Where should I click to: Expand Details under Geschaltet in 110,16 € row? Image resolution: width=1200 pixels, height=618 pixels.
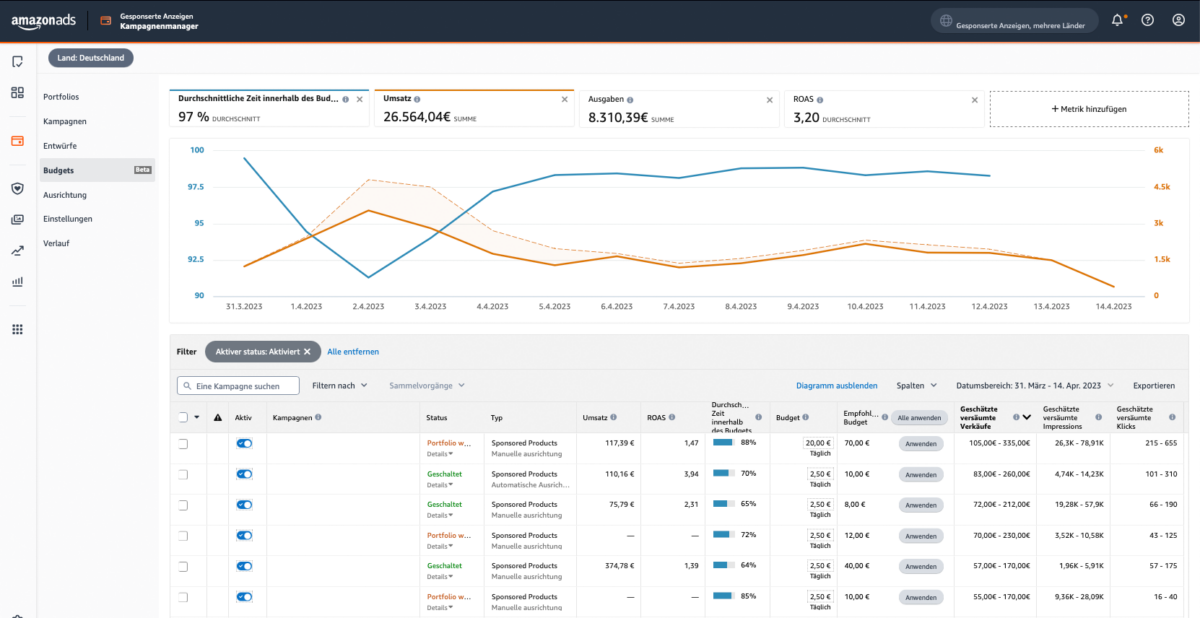click(x=441, y=484)
